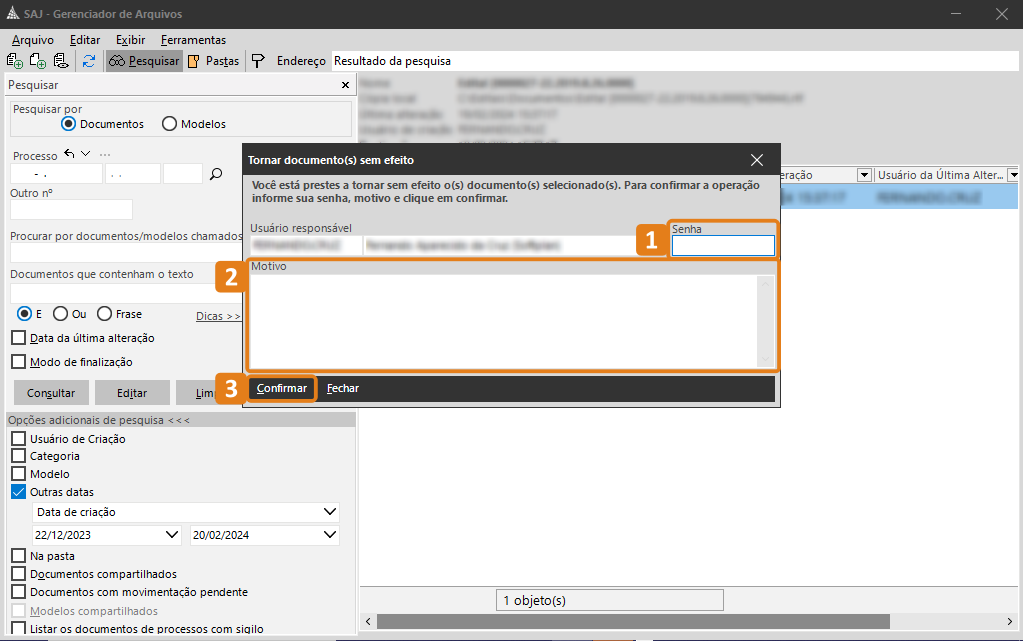
Task: Click the third document toolbar icon
Action: point(60,61)
